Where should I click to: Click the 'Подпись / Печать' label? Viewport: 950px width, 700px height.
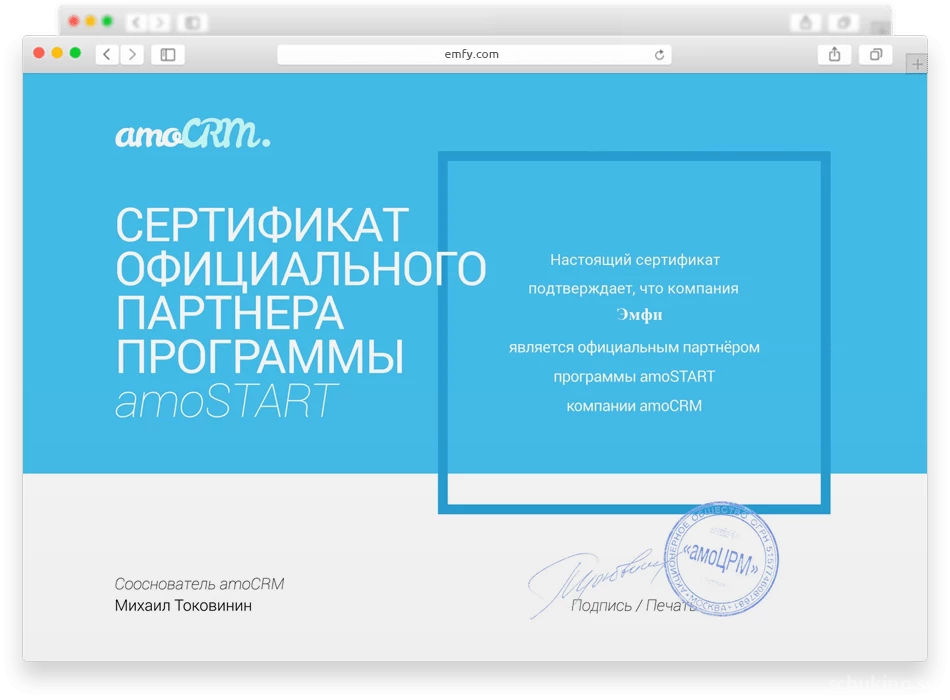pos(633,605)
